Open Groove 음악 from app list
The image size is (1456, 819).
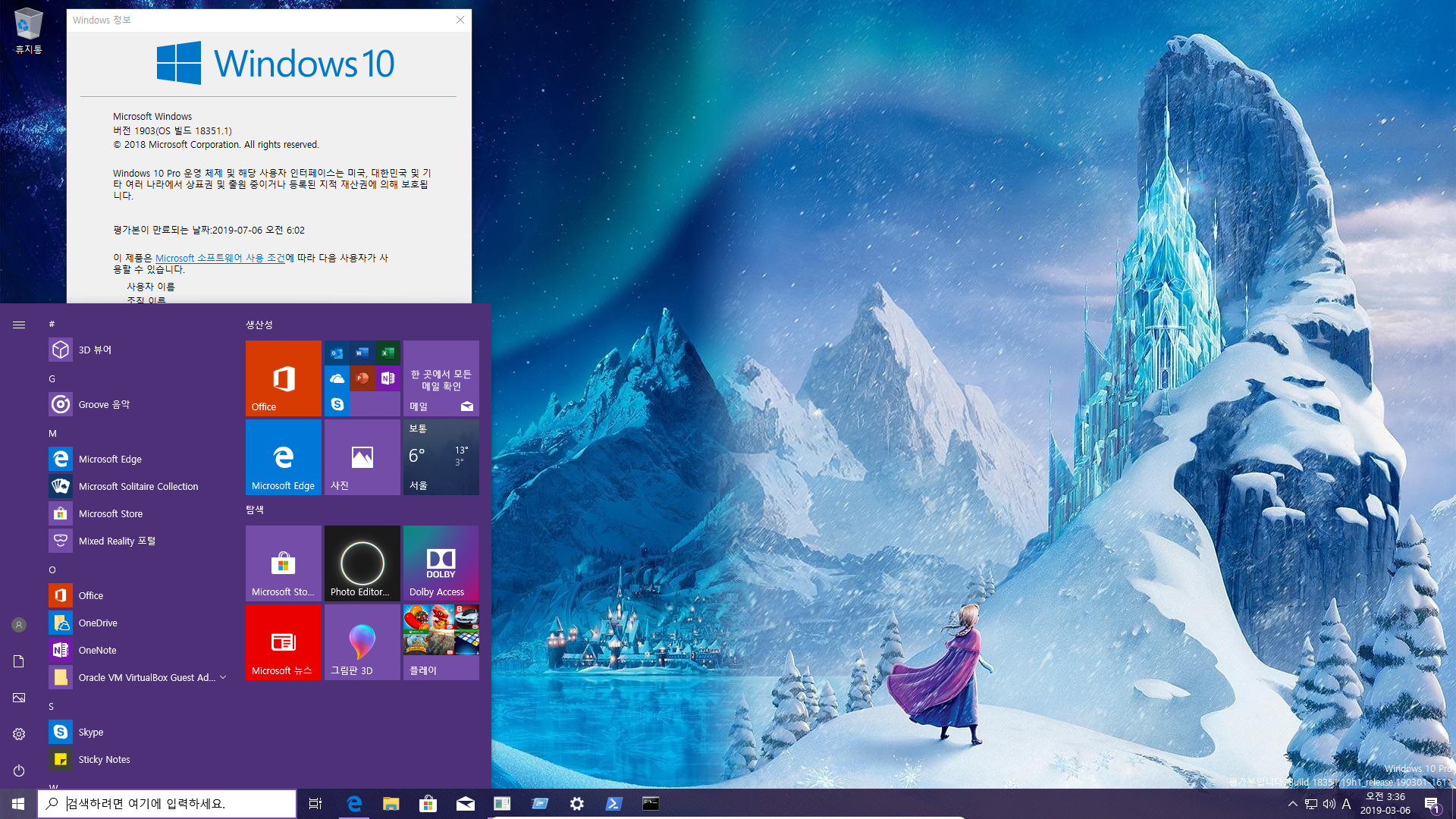136,404
